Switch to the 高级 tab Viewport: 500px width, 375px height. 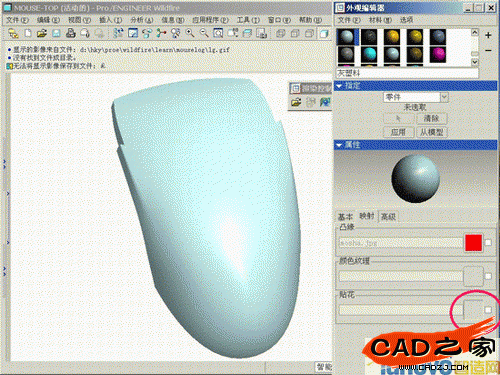[388, 217]
